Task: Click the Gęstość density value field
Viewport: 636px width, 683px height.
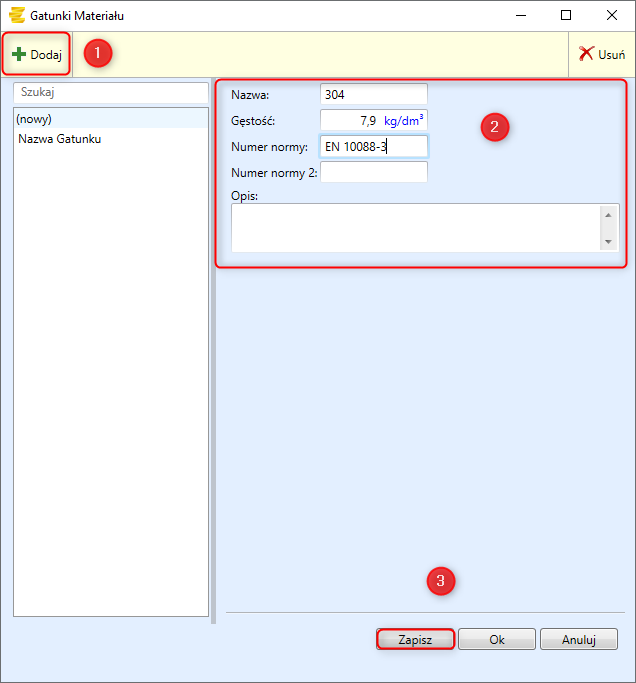Action: click(x=349, y=120)
